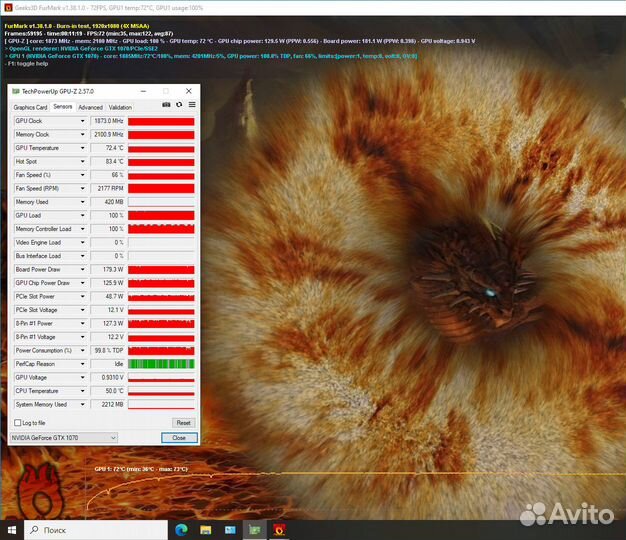The height and width of the screenshot is (540, 626).
Task: Click the Bus Interface Load label
Action: pos(38,256)
